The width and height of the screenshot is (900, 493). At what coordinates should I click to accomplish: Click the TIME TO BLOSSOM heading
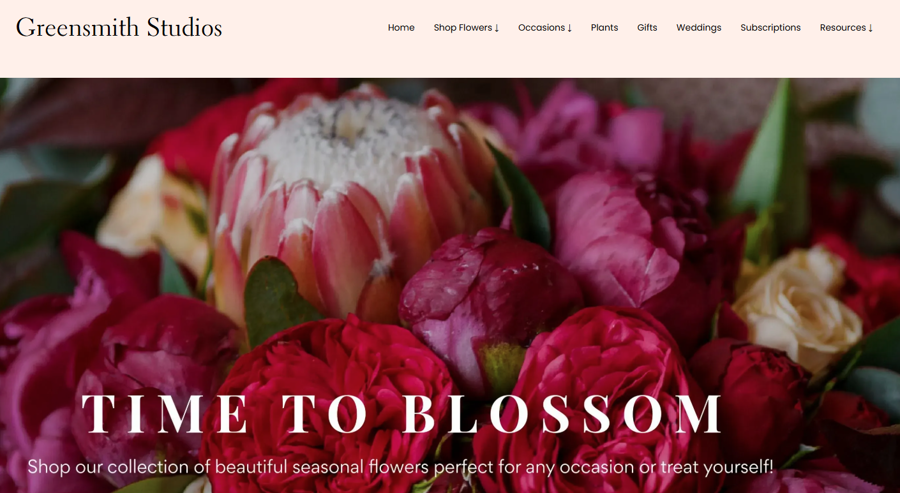click(x=401, y=414)
